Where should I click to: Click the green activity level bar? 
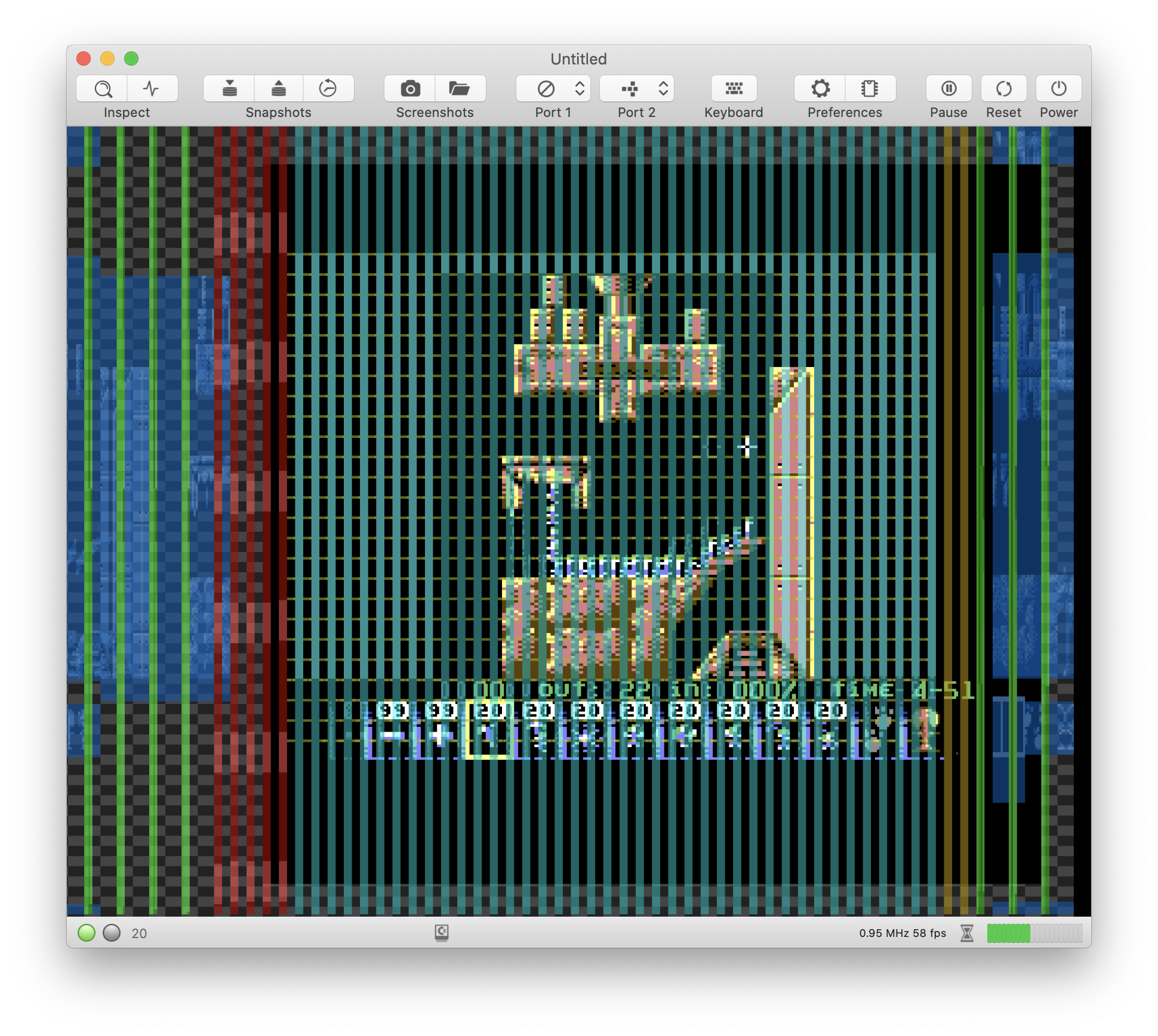pos(1034,933)
